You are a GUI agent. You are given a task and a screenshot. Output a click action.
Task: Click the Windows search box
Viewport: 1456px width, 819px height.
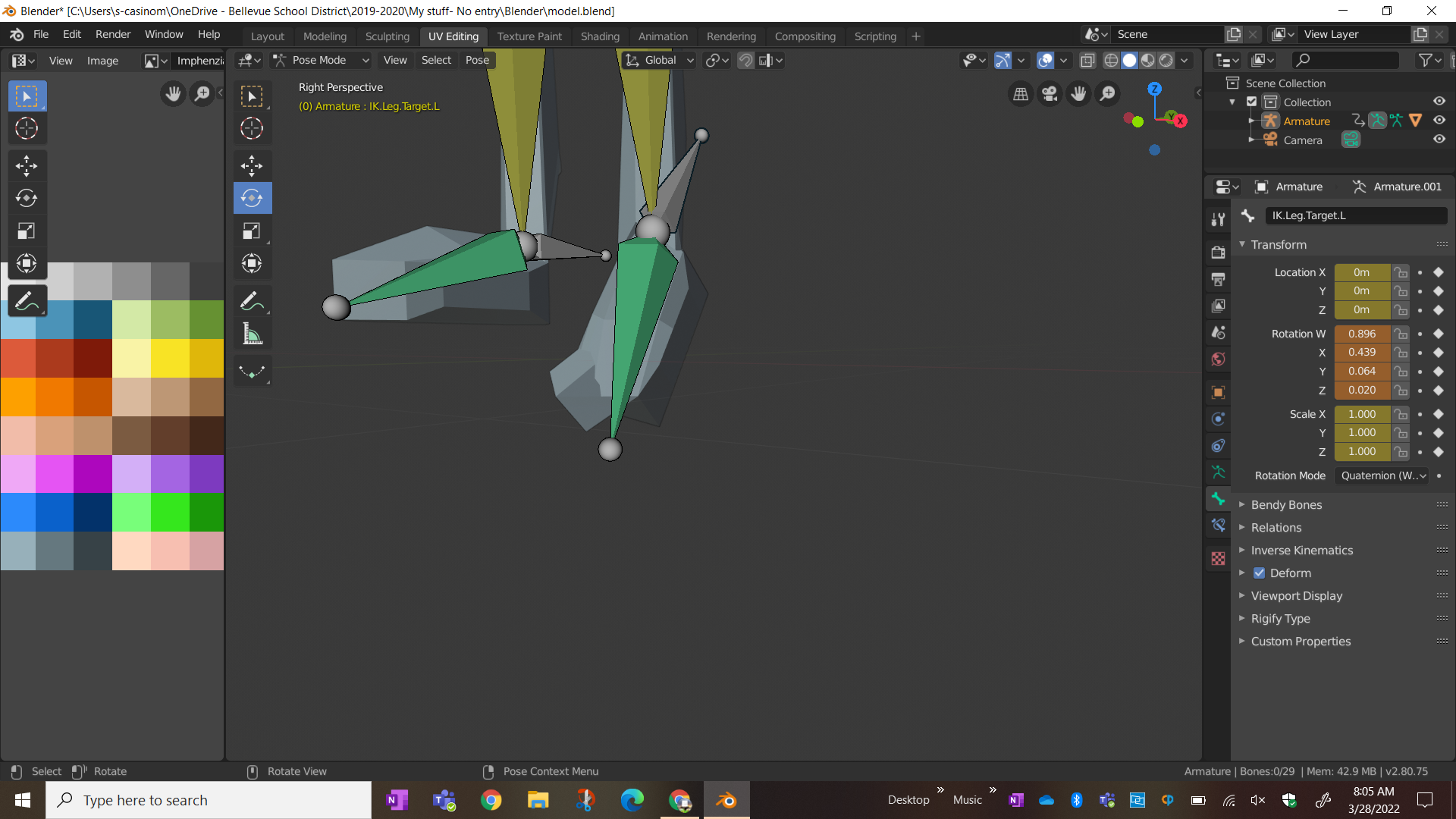(x=209, y=800)
